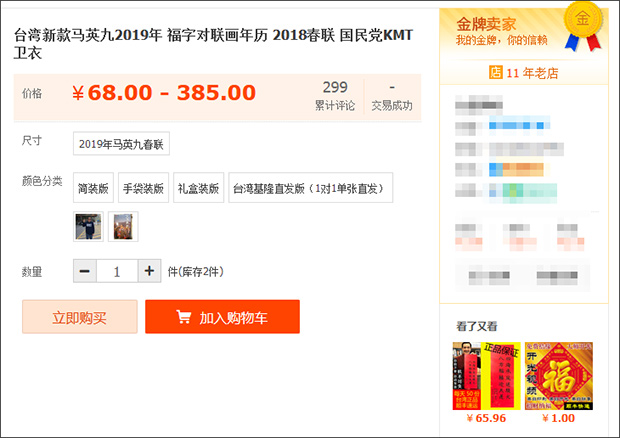Click the 金牌卖家 heading
Image resolution: width=620 pixels, height=438 pixels.
tap(486, 24)
